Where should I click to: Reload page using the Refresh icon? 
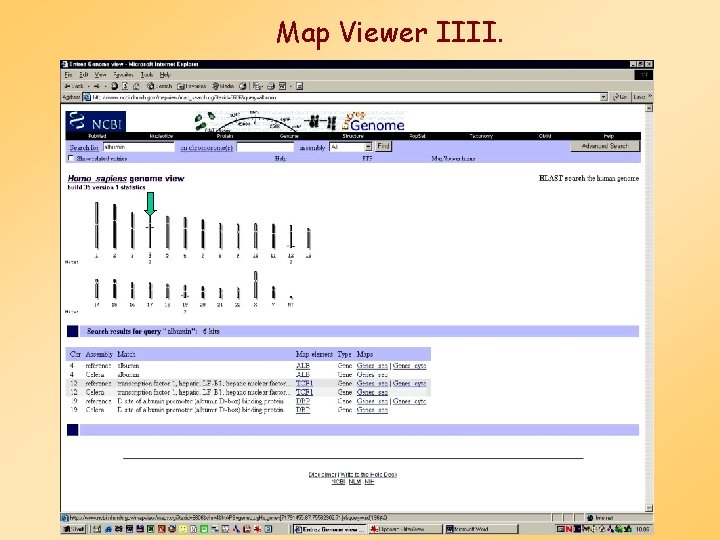(x=125, y=86)
